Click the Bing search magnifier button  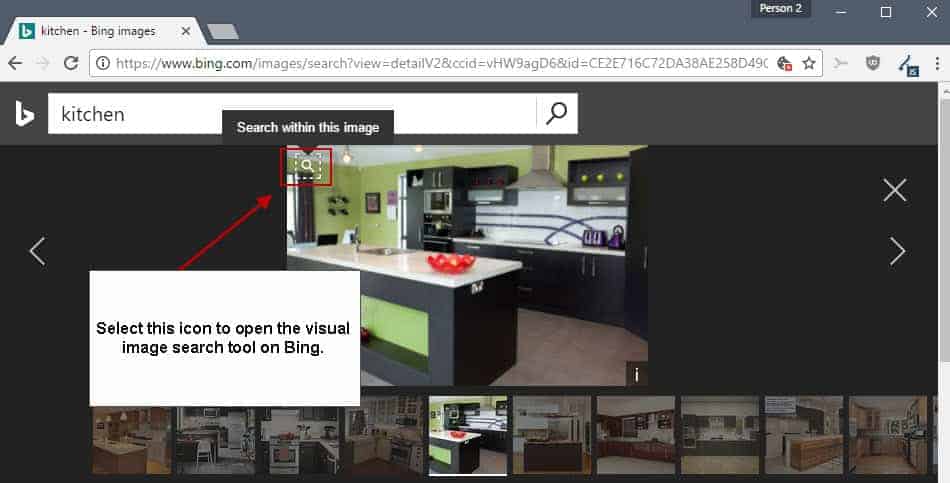pos(556,114)
